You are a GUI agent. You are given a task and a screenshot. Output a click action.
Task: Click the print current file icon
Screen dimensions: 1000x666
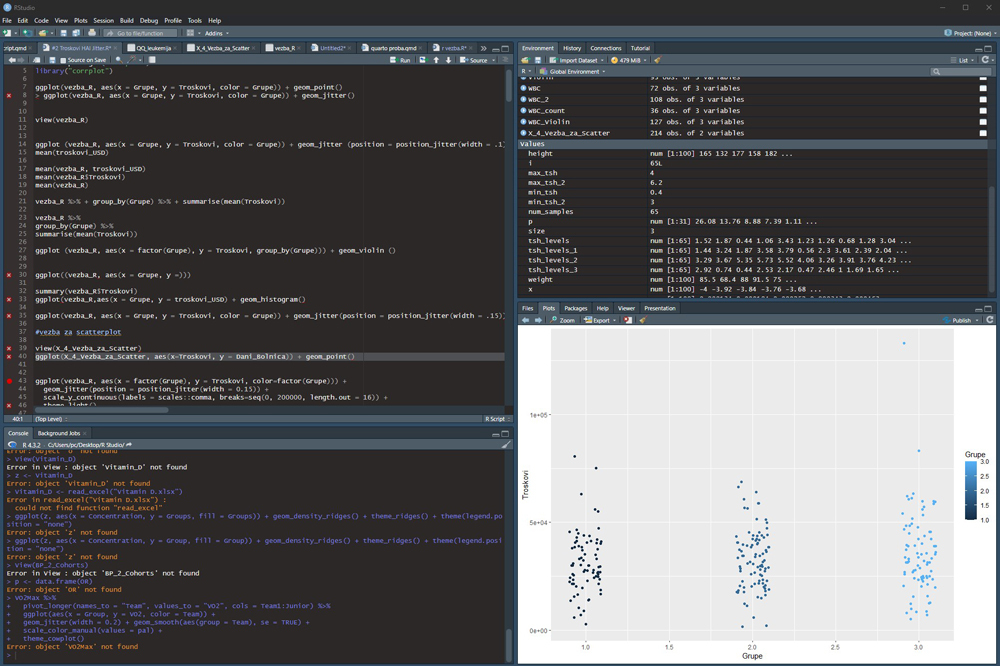[92, 33]
